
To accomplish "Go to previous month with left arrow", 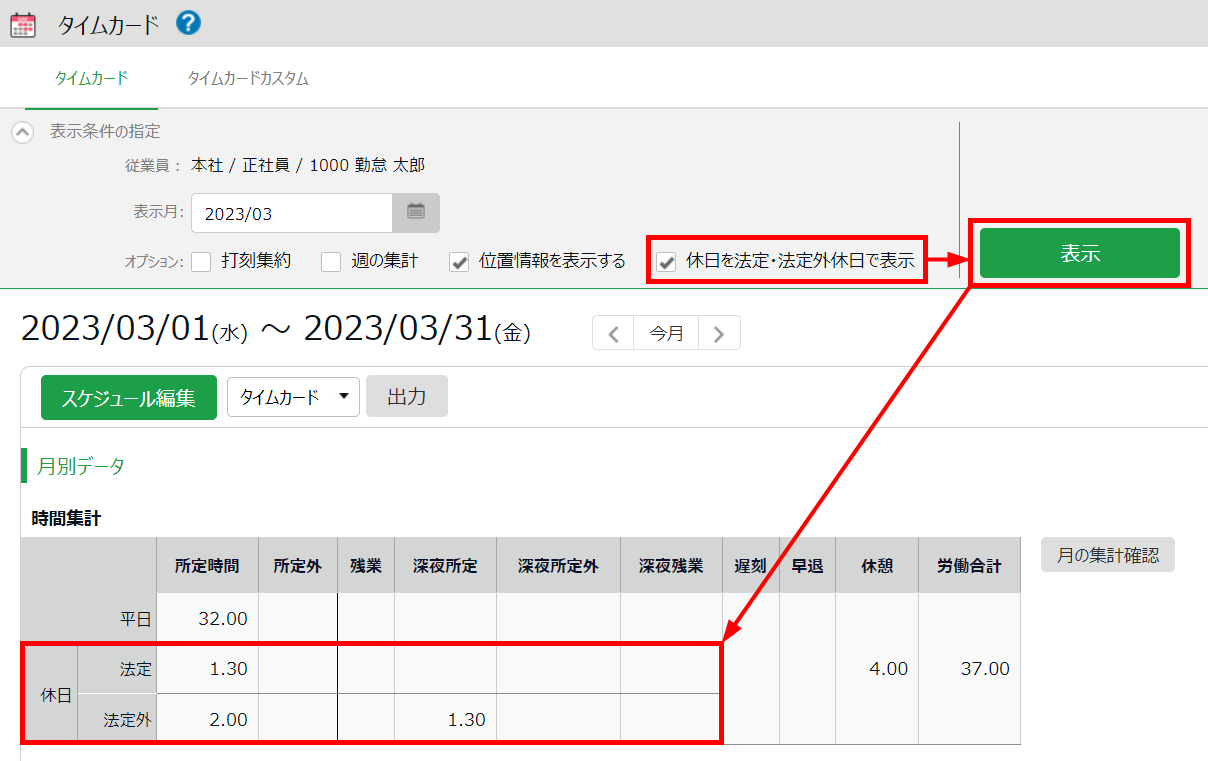I will 613,334.
